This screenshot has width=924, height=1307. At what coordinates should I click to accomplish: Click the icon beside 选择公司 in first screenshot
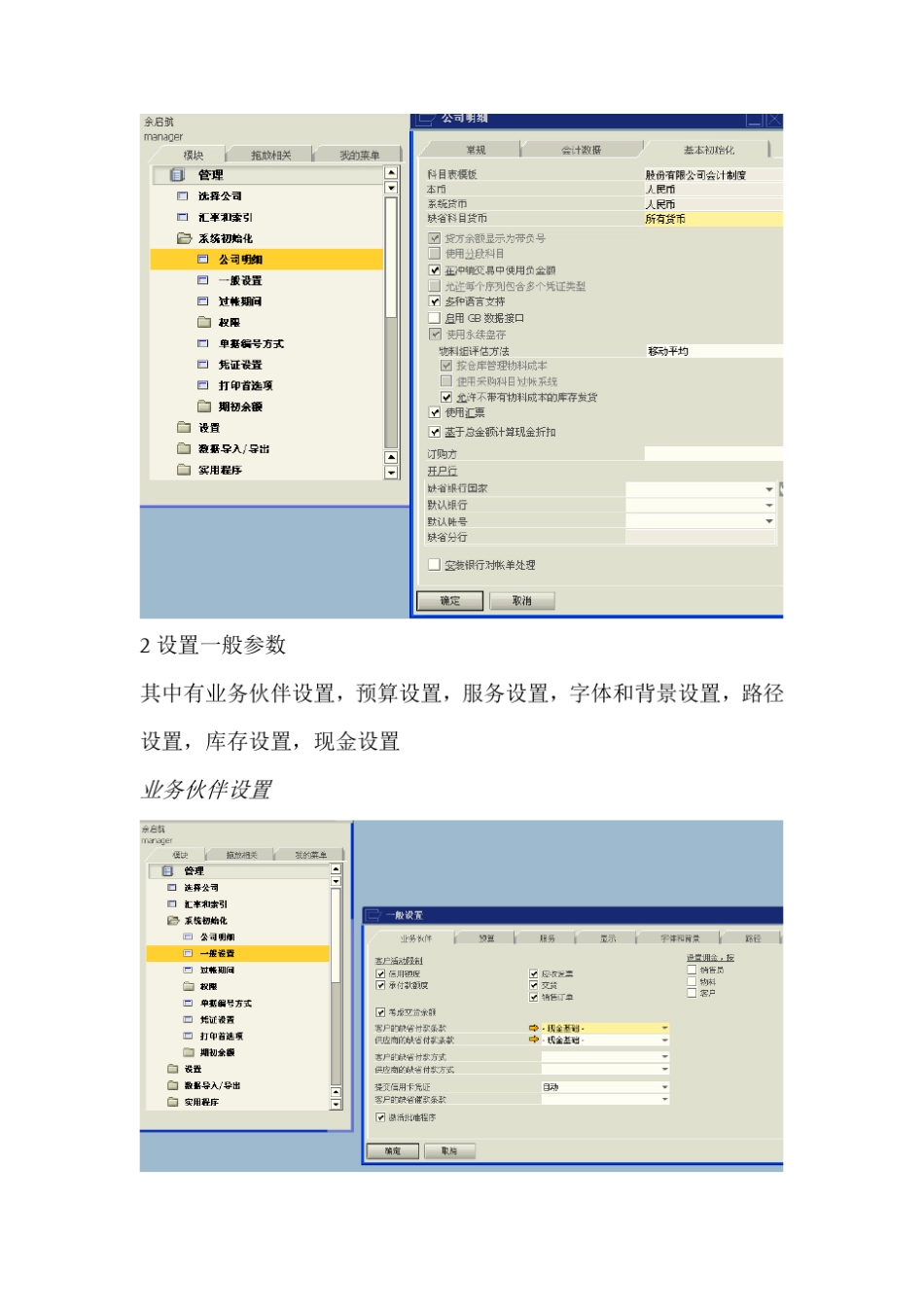(182, 196)
